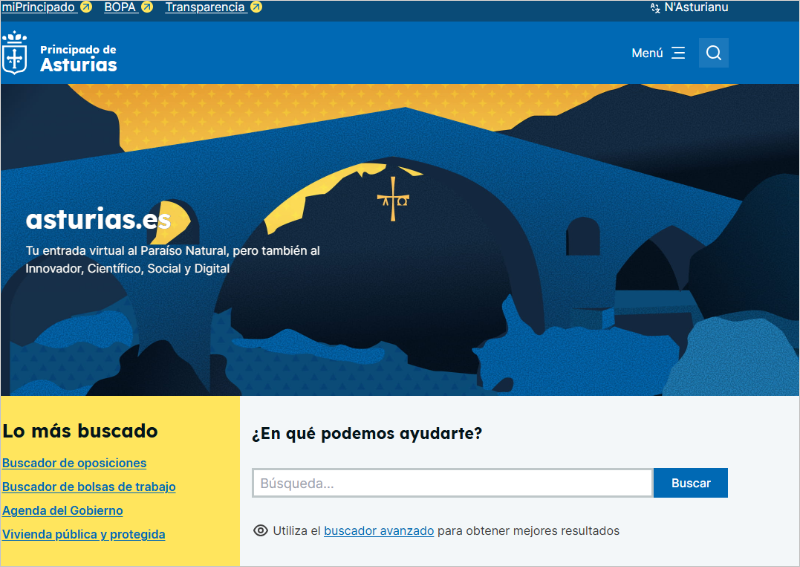Open the BOPA link
Viewport: 800px width, 567px height.
click(x=120, y=7)
